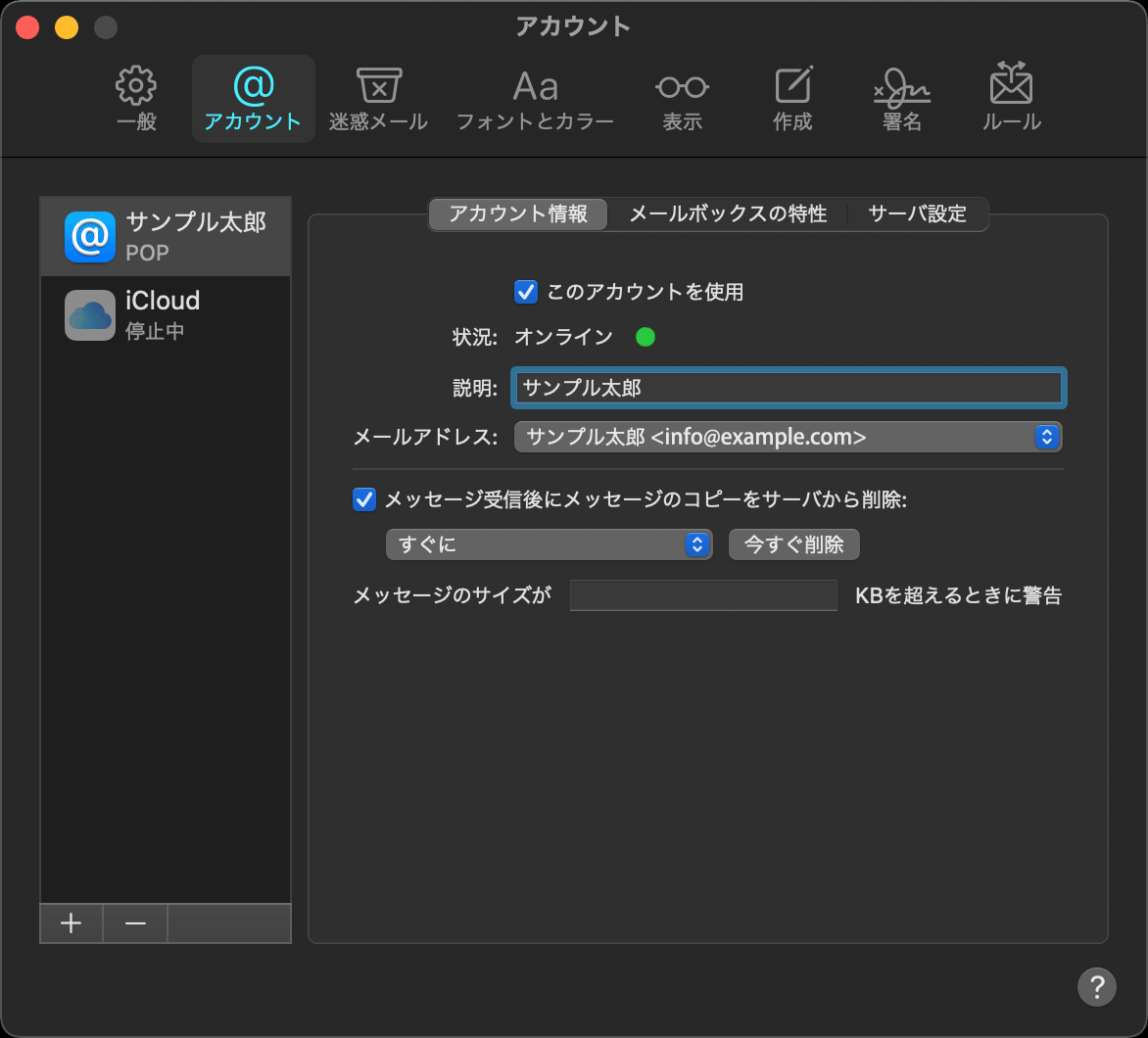
Task: Select the iCloud account in sidebar
Action: click(x=165, y=314)
